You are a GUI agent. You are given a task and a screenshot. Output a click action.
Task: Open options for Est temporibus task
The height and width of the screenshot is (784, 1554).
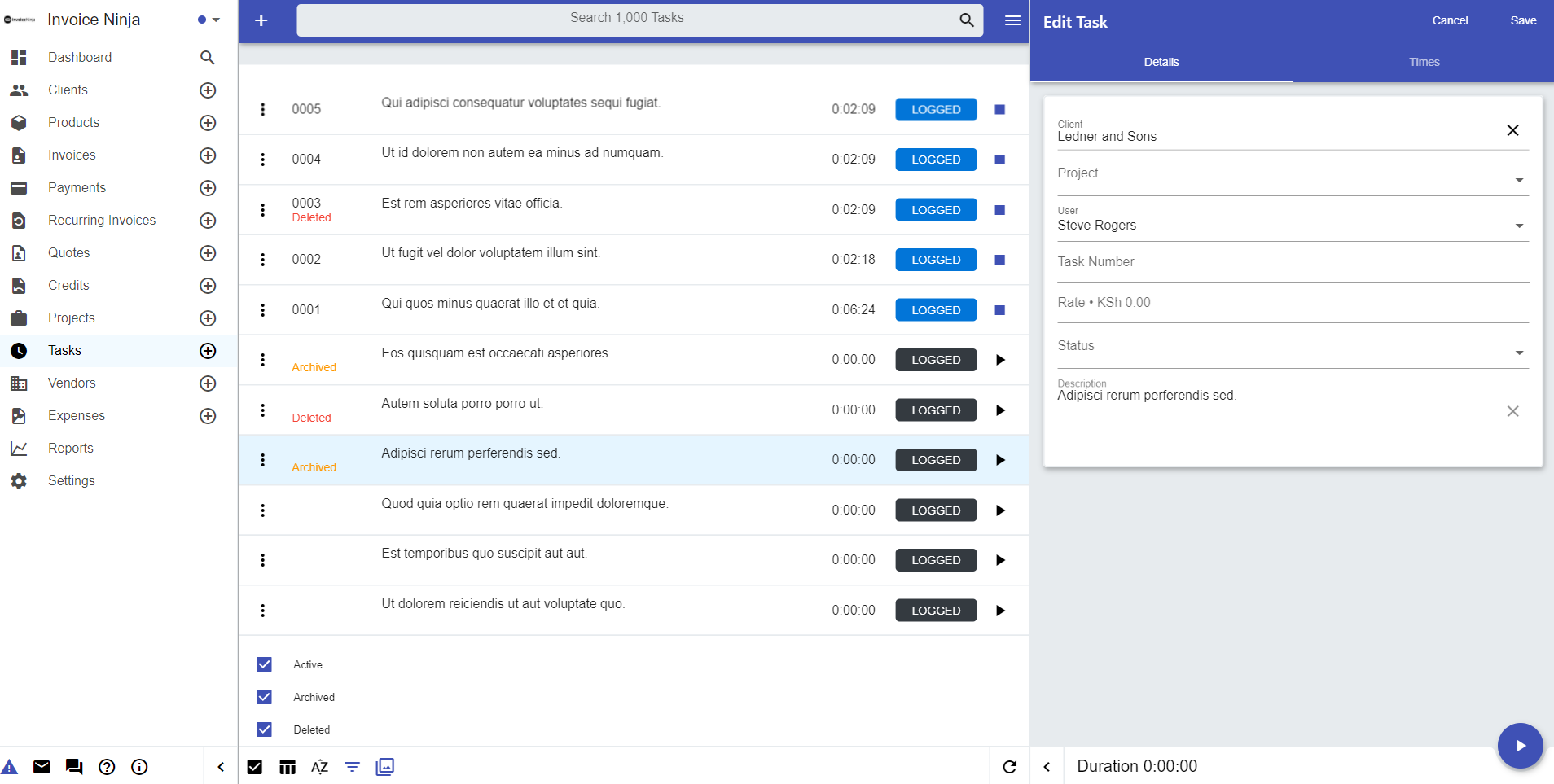coord(262,560)
